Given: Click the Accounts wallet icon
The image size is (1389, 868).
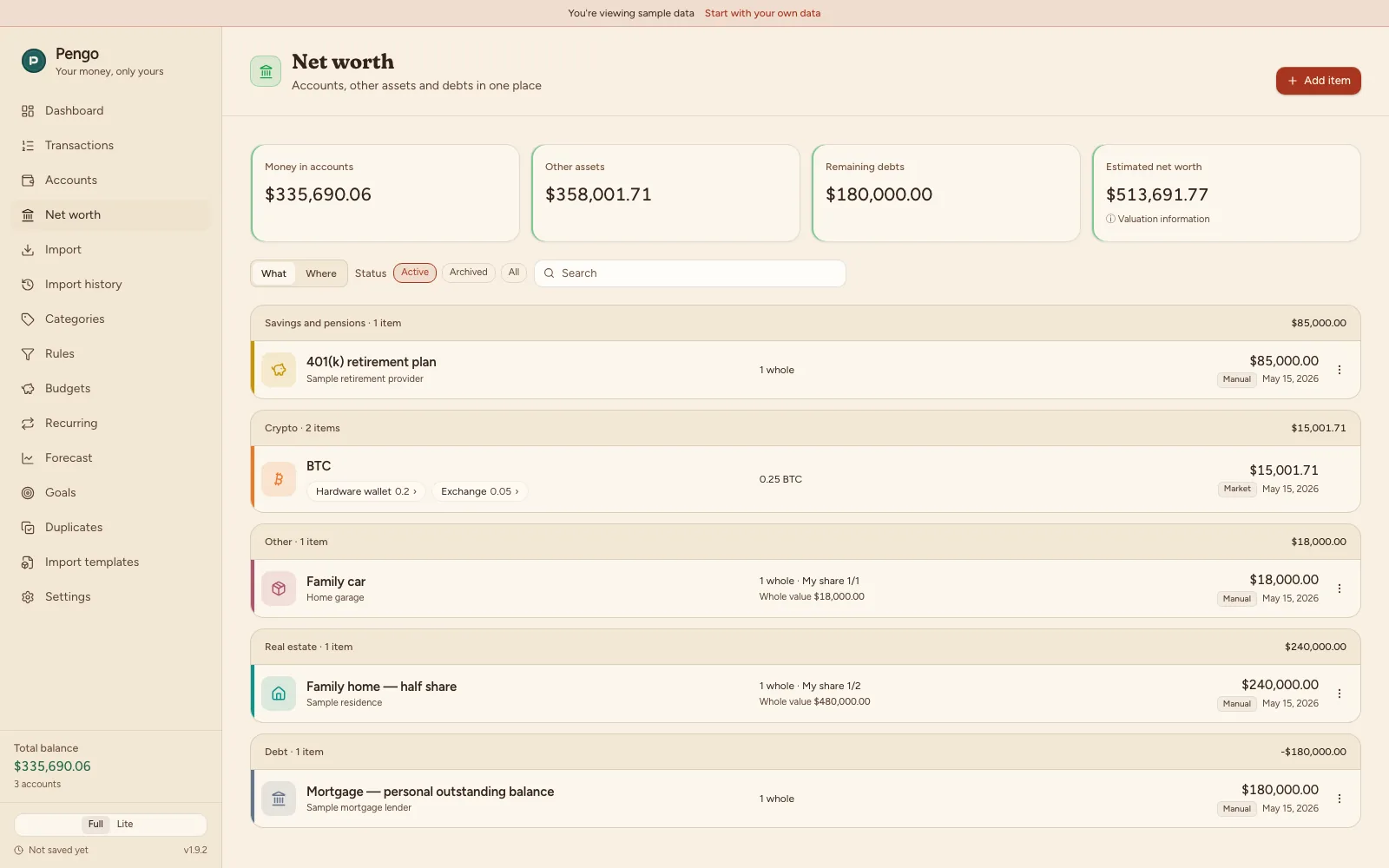Looking at the screenshot, I should click(28, 181).
